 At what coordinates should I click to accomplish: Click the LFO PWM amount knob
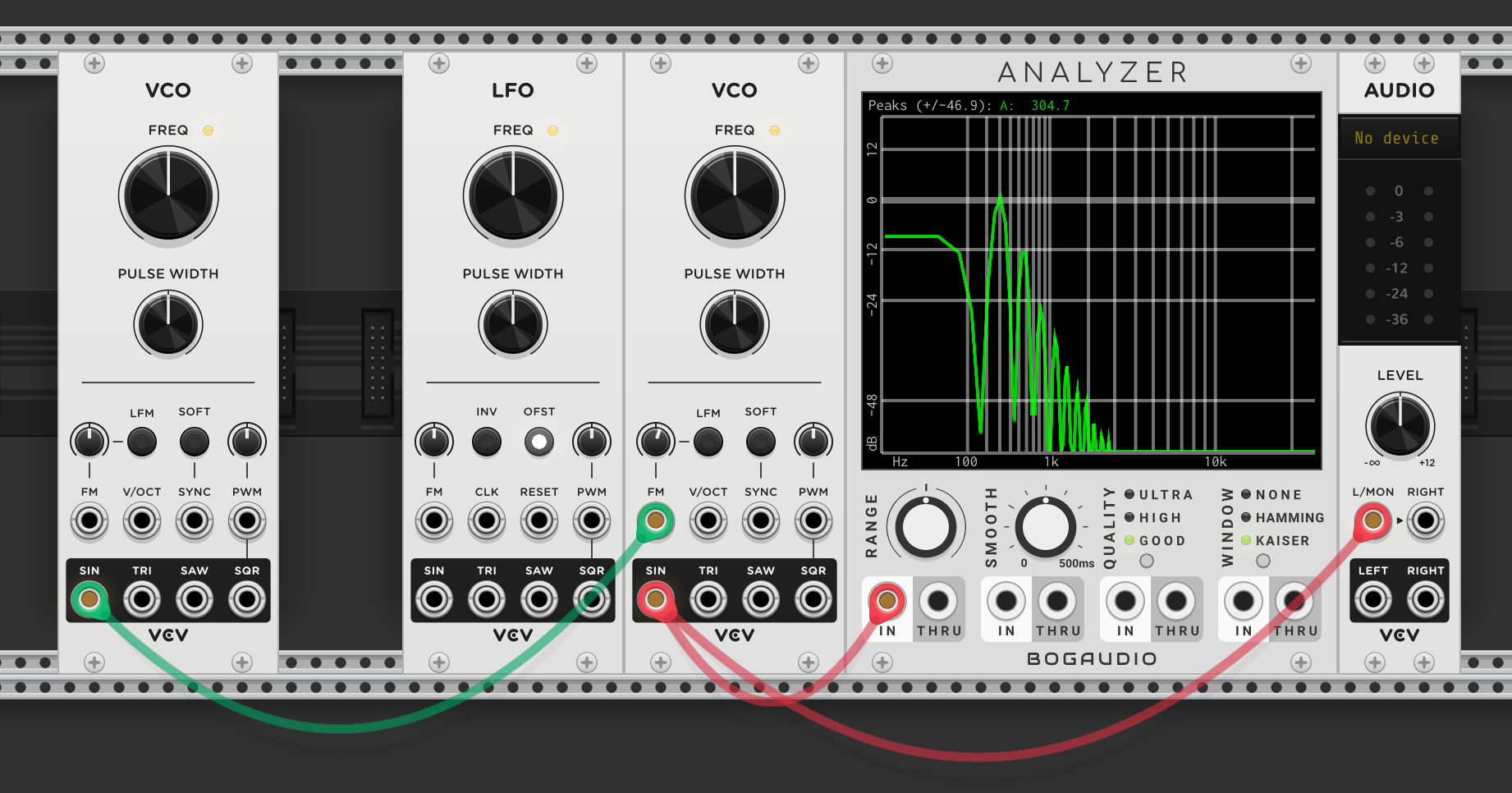coord(592,442)
